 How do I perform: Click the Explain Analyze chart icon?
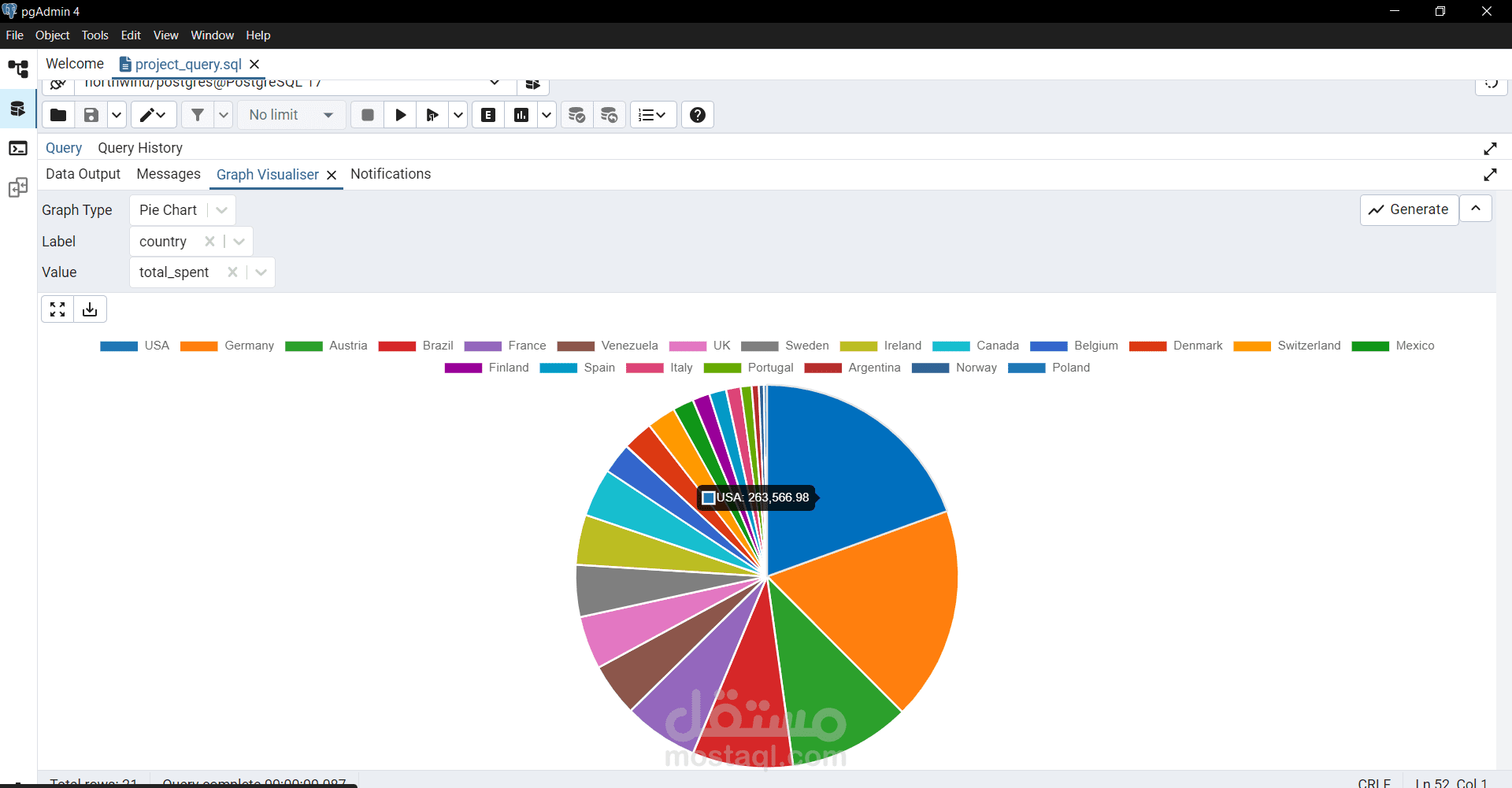(521, 115)
